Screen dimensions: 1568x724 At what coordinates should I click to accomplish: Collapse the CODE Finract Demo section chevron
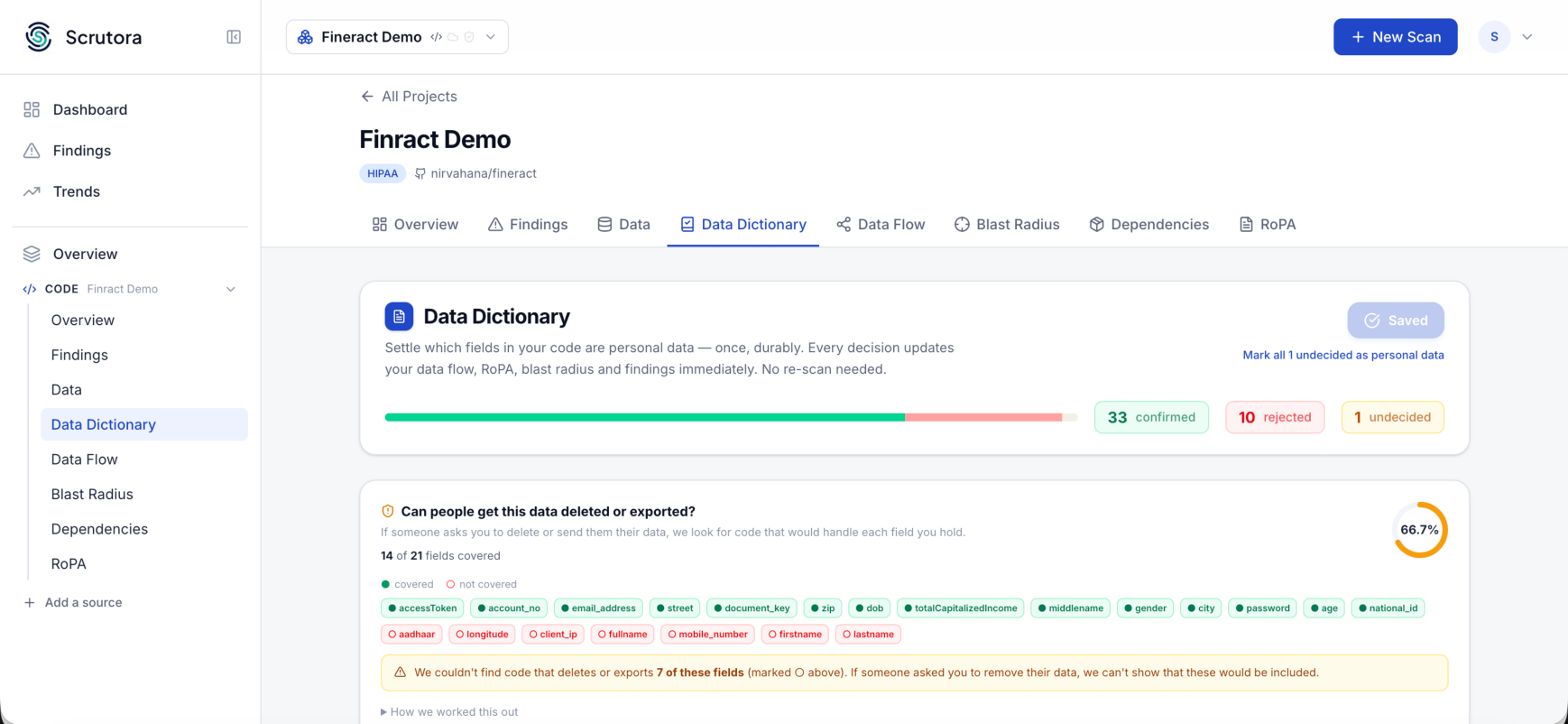coord(231,289)
